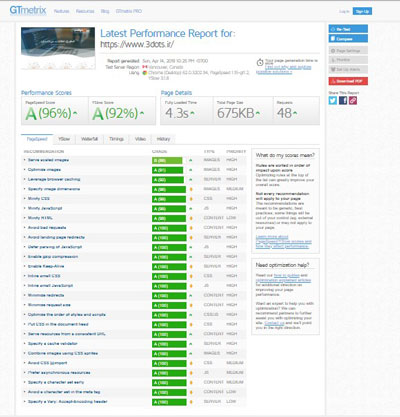Click orange diamond icon for Avoid CSS @import
The width and height of the screenshot is (400, 417).
(191, 363)
